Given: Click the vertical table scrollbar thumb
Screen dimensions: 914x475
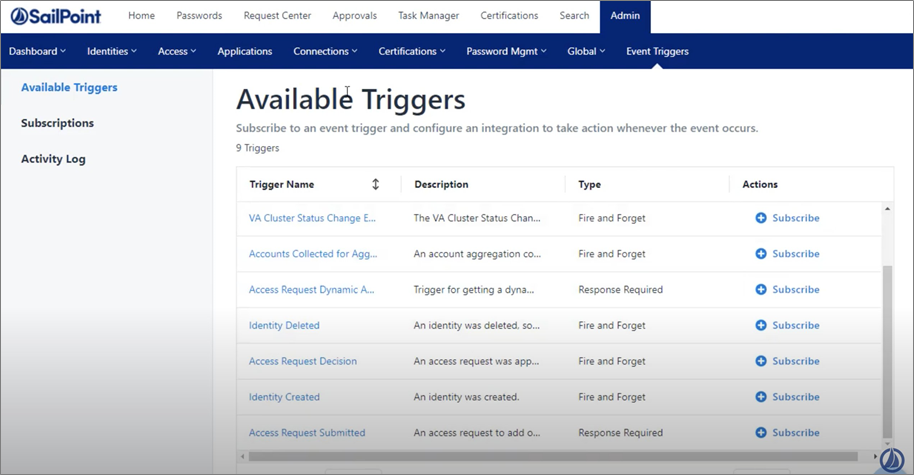Looking at the screenshot, I should coord(887,351).
